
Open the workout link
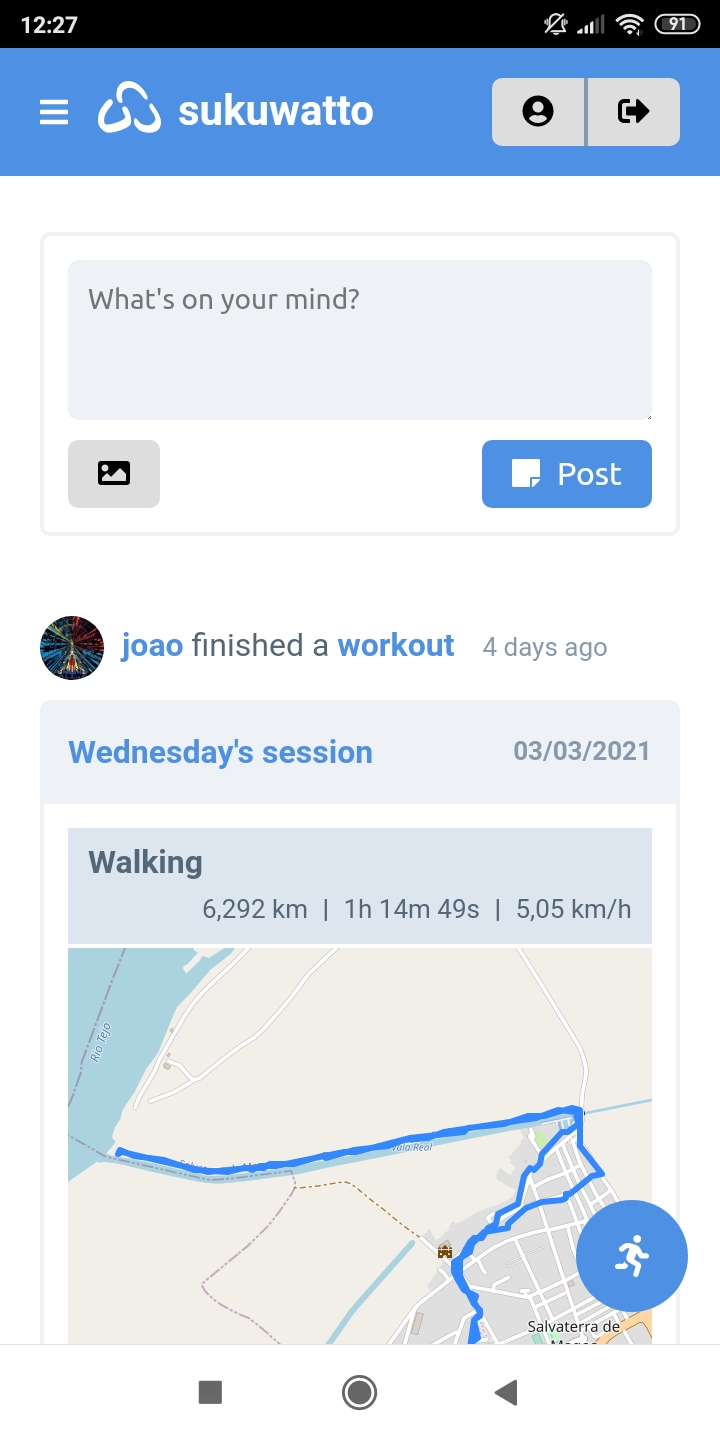coord(396,646)
